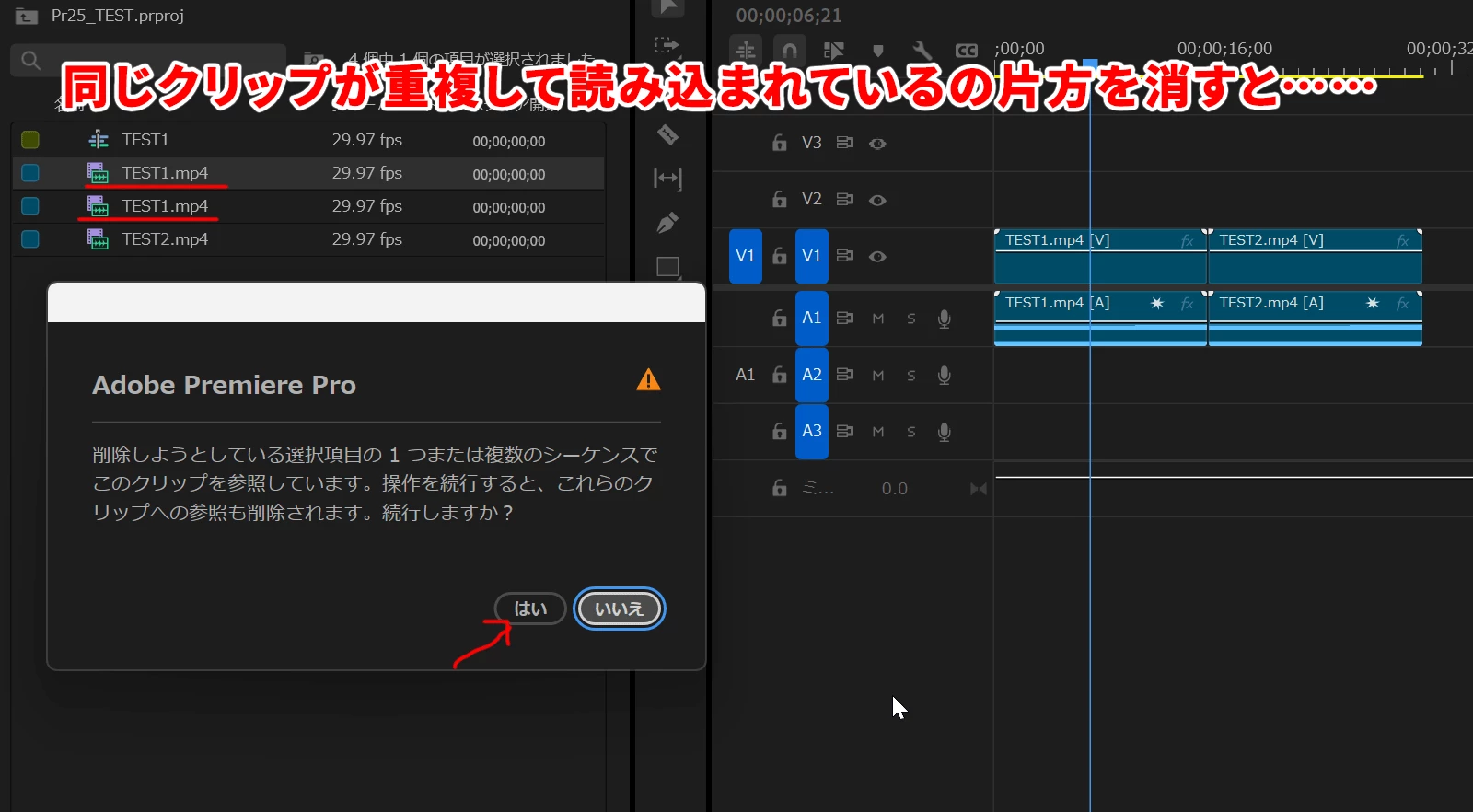
Task: Mute track A3 with M button
Action: [x=878, y=432]
